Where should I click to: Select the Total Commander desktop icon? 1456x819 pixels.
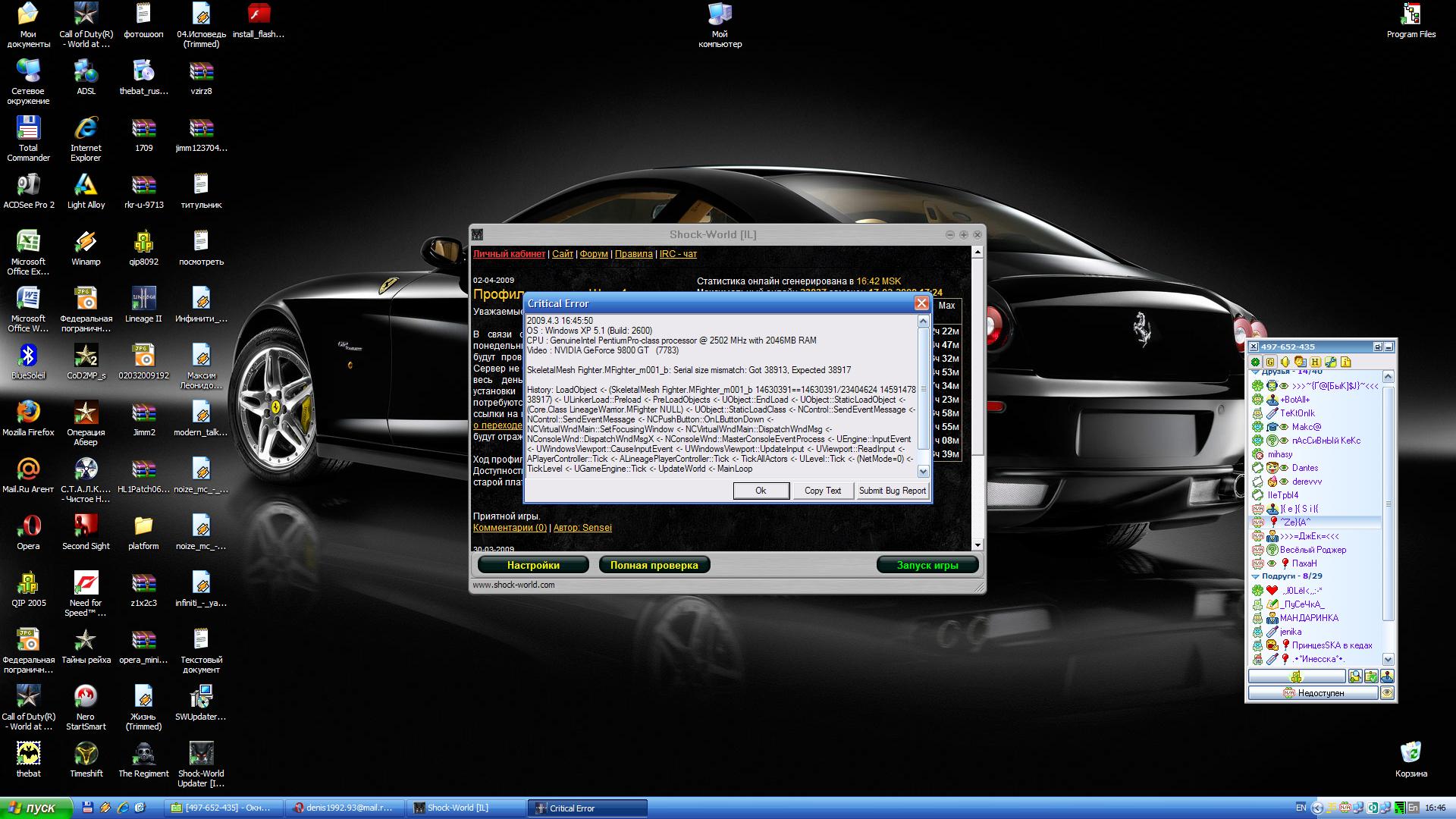click(28, 127)
